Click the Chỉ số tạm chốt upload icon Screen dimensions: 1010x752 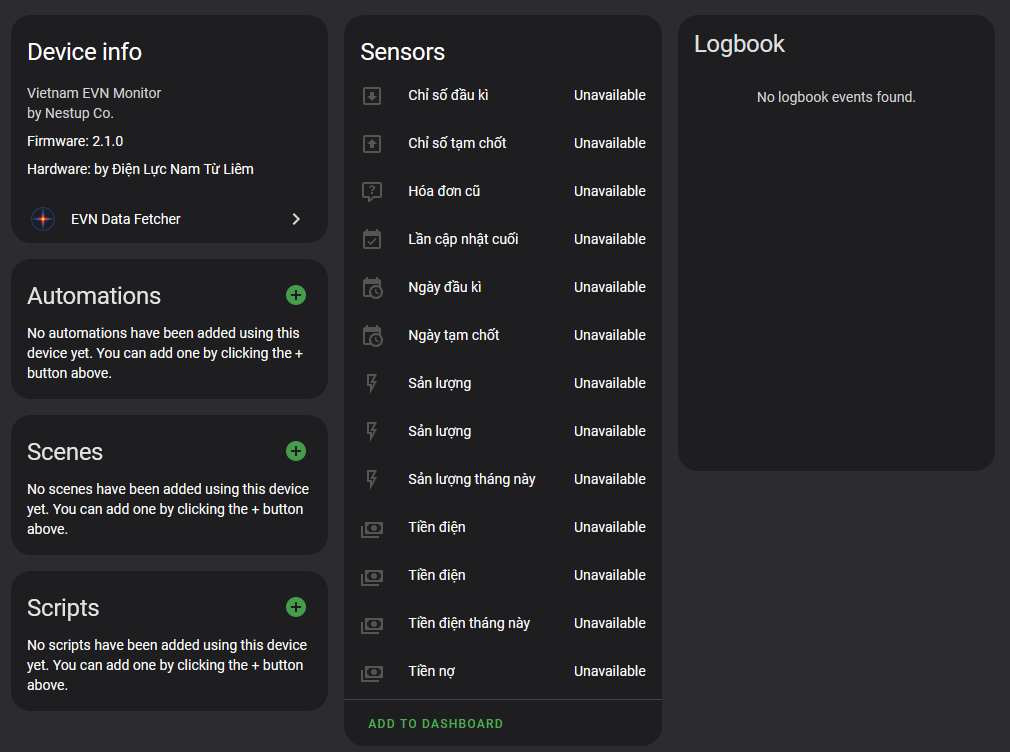click(372, 143)
